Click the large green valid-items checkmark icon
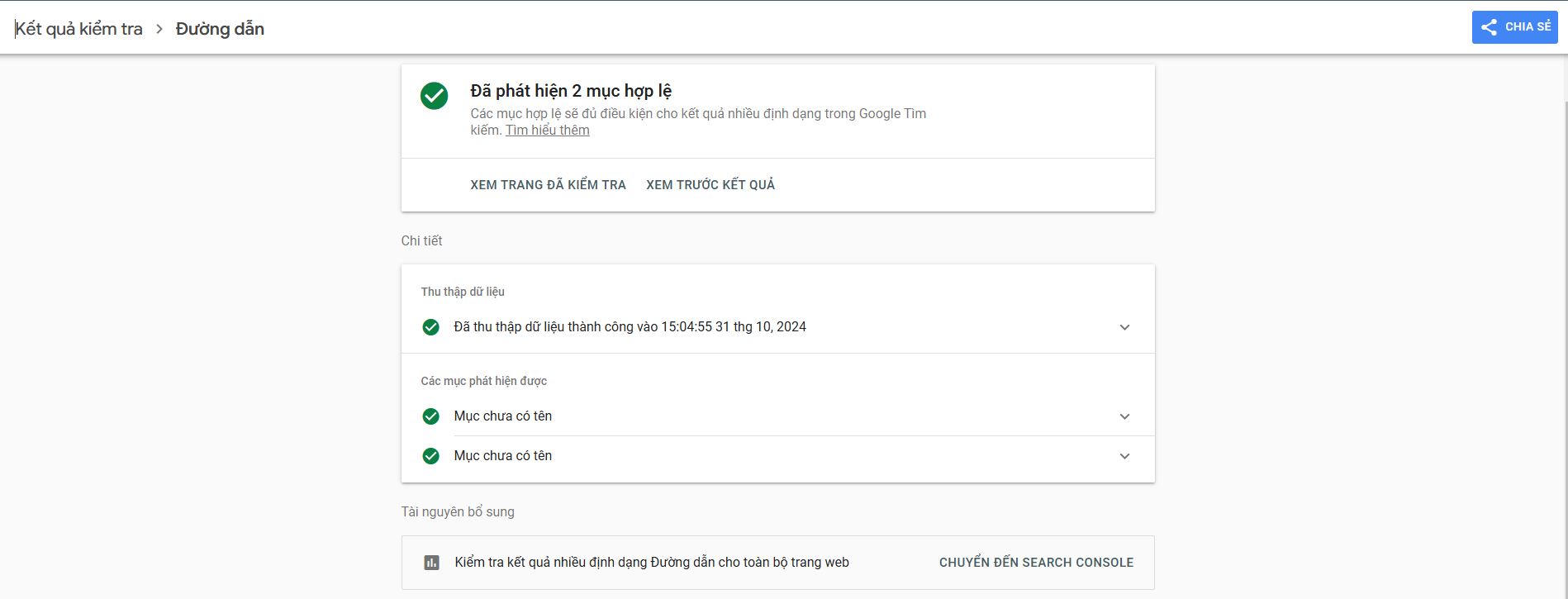1568x599 pixels. tap(435, 96)
